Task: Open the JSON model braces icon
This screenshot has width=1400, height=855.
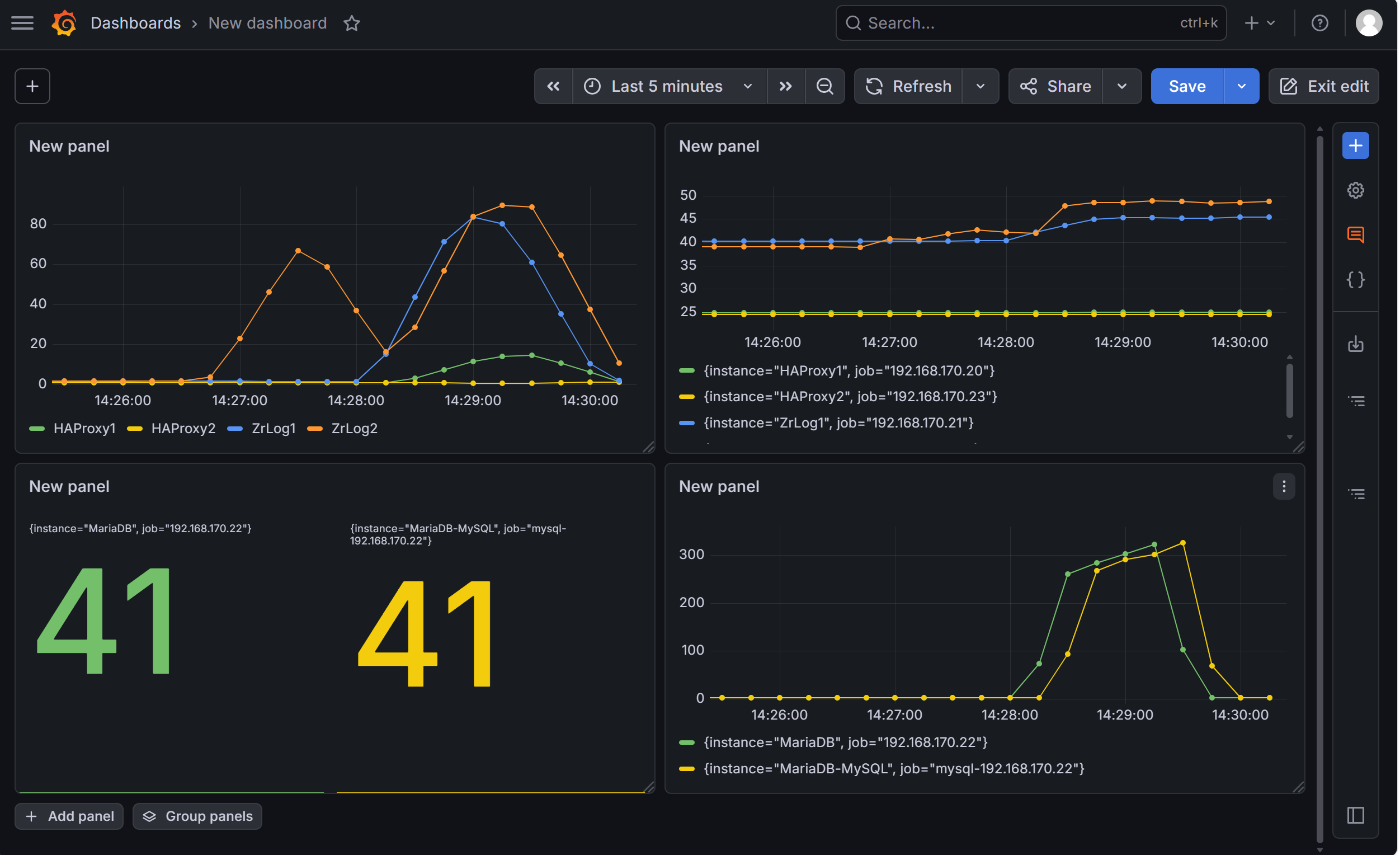Action: coord(1355,280)
